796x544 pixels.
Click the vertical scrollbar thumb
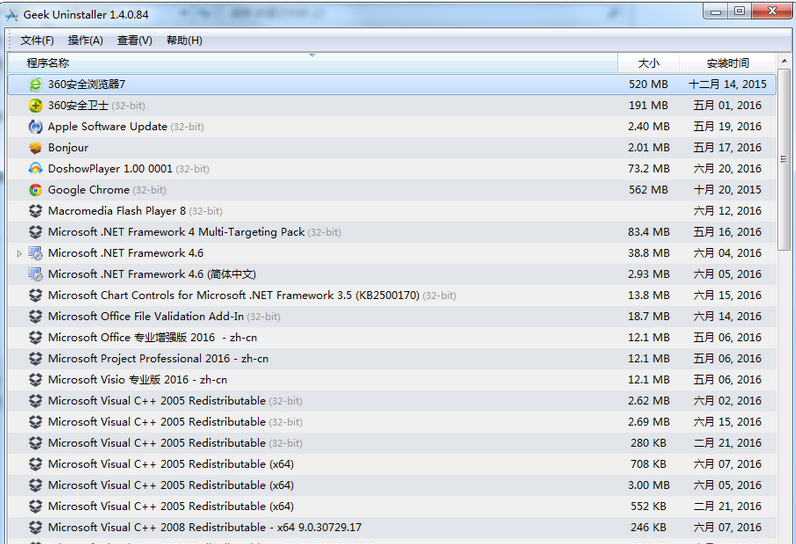coord(784,159)
